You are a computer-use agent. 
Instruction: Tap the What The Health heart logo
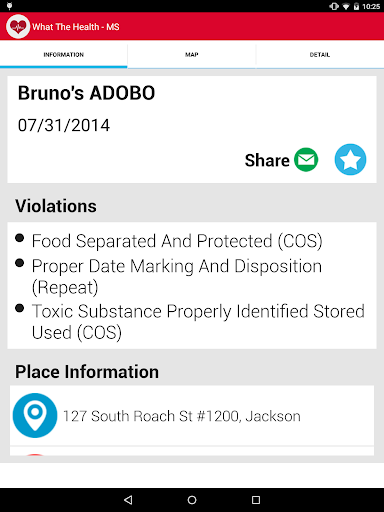[x=18, y=26]
